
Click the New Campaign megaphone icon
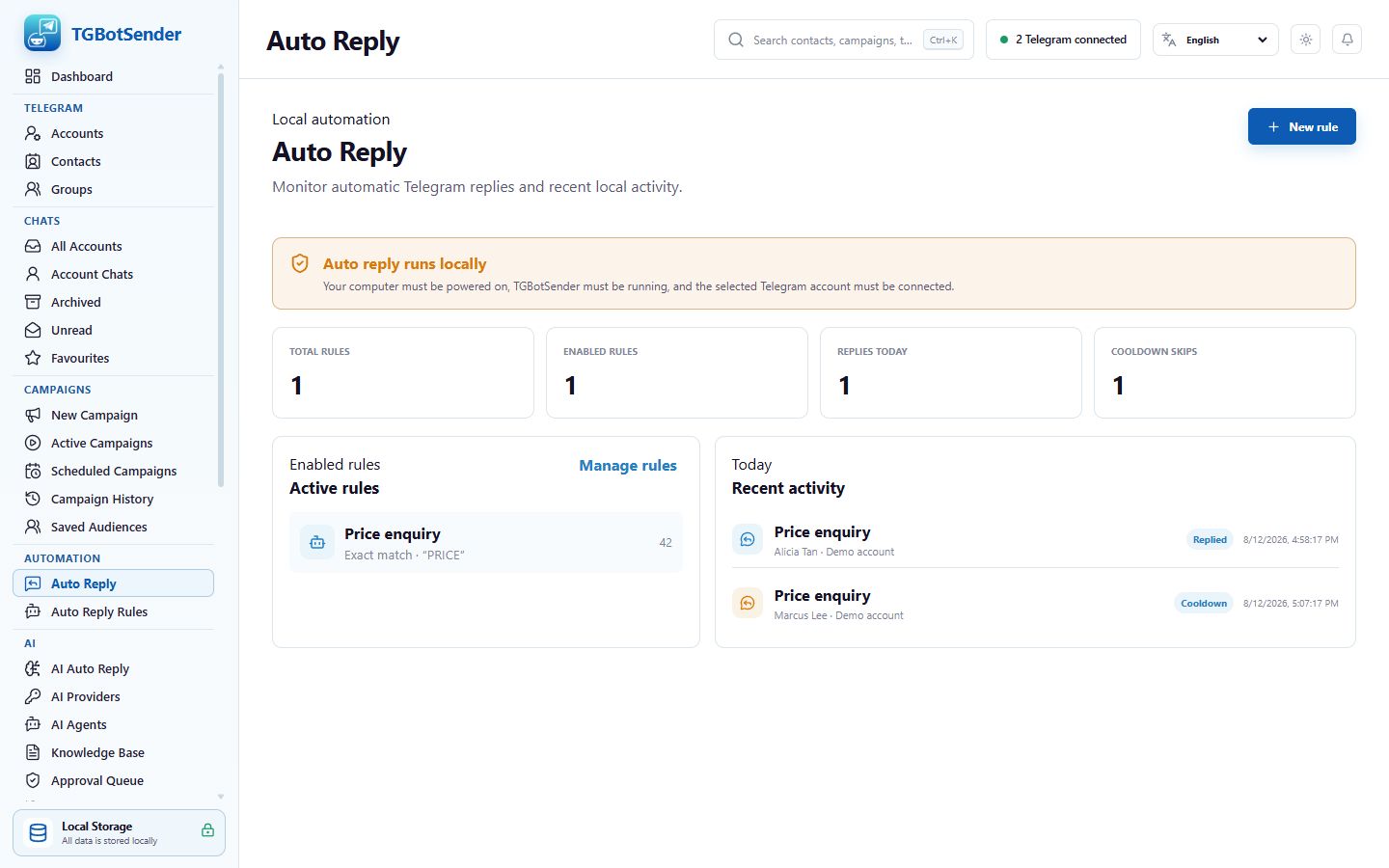(33, 415)
